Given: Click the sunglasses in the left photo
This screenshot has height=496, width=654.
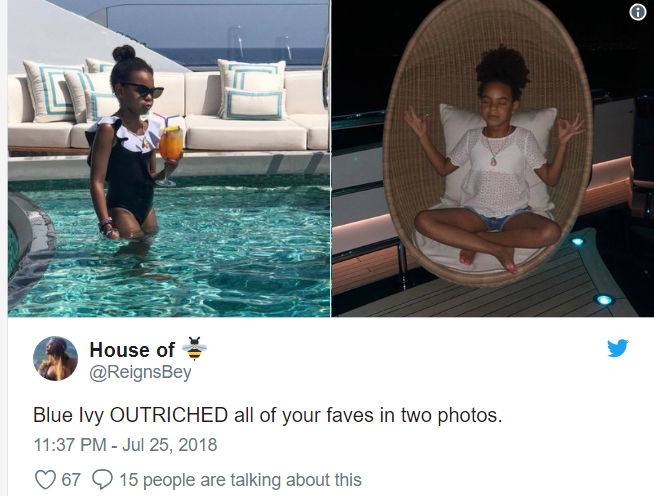Looking at the screenshot, I should pyautogui.click(x=144, y=90).
